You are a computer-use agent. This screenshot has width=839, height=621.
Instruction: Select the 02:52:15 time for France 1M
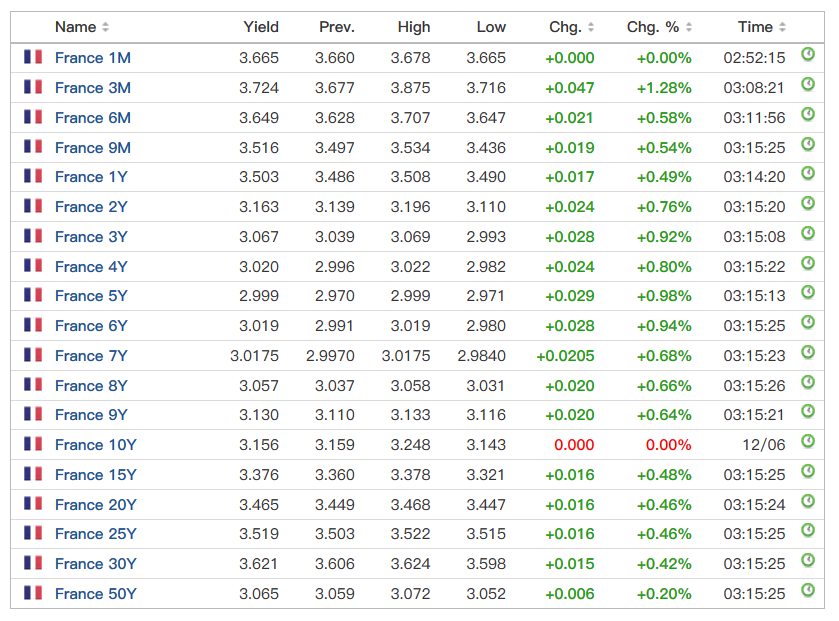pos(754,58)
